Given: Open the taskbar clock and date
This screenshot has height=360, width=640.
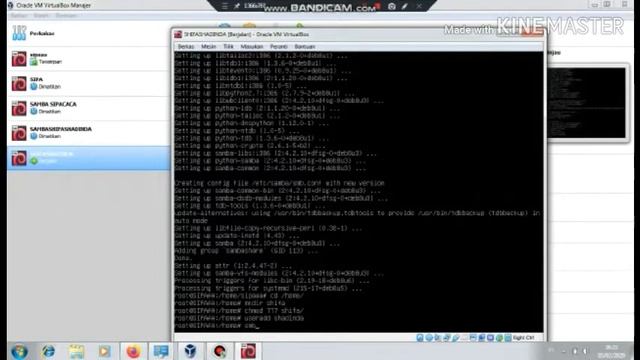Looking at the screenshot, I should [611, 351].
